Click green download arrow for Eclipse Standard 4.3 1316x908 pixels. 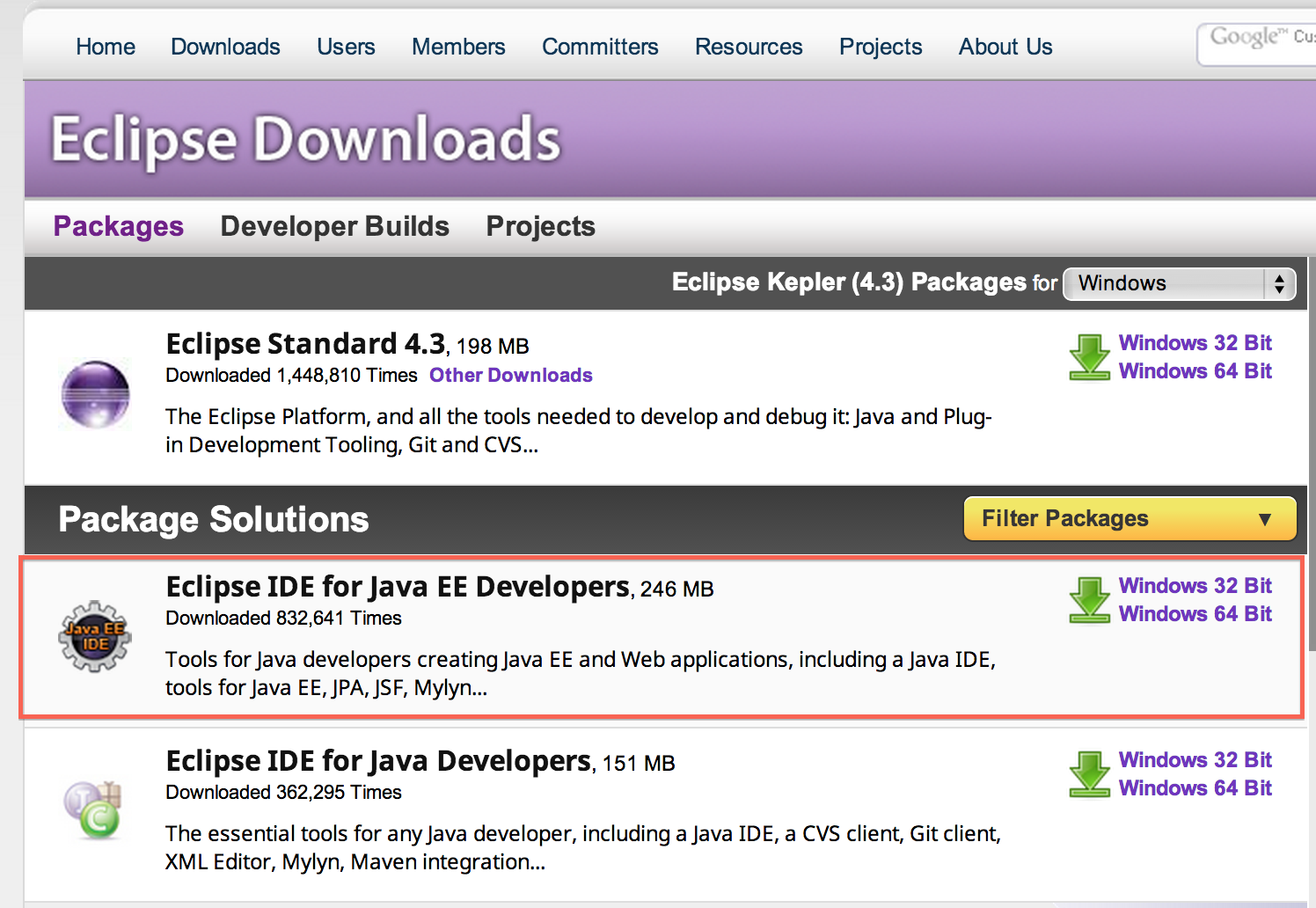1090,357
